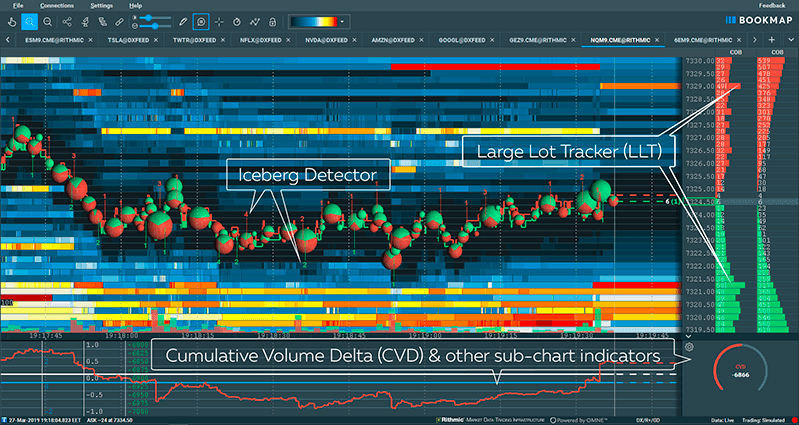Click the 7330.00 price level
The width and height of the screenshot is (799, 425).
coord(700,61)
